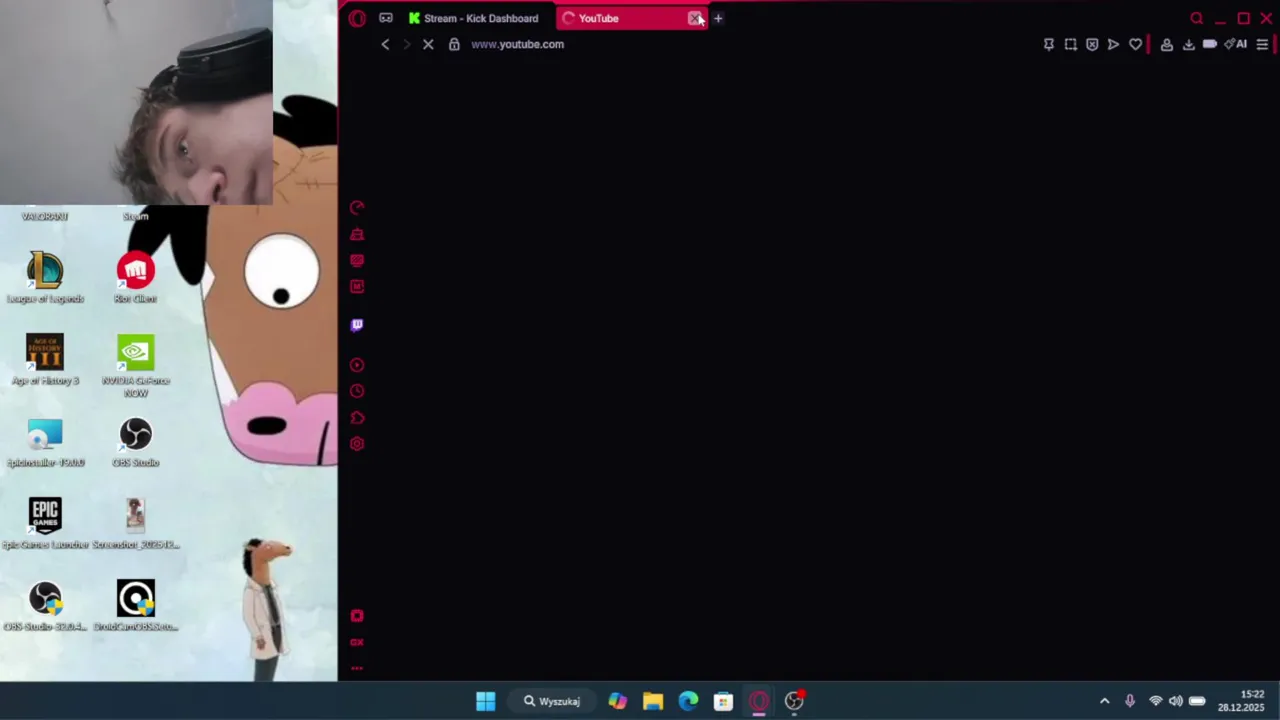Open Easy Setup menu lines icon
The height and width of the screenshot is (720, 1280).
pos(1262,44)
